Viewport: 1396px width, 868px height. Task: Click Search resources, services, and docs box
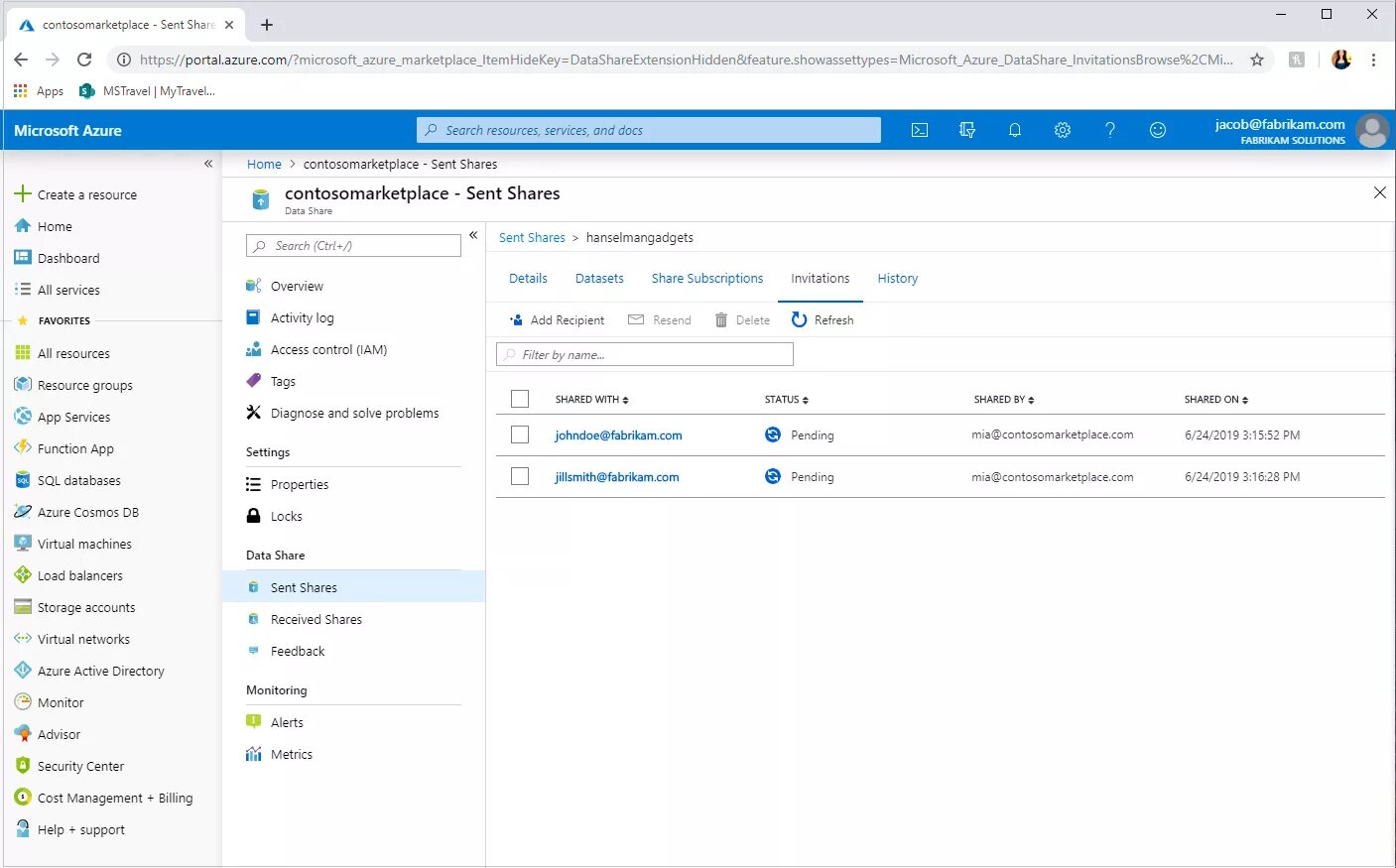(x=649, y=130)
